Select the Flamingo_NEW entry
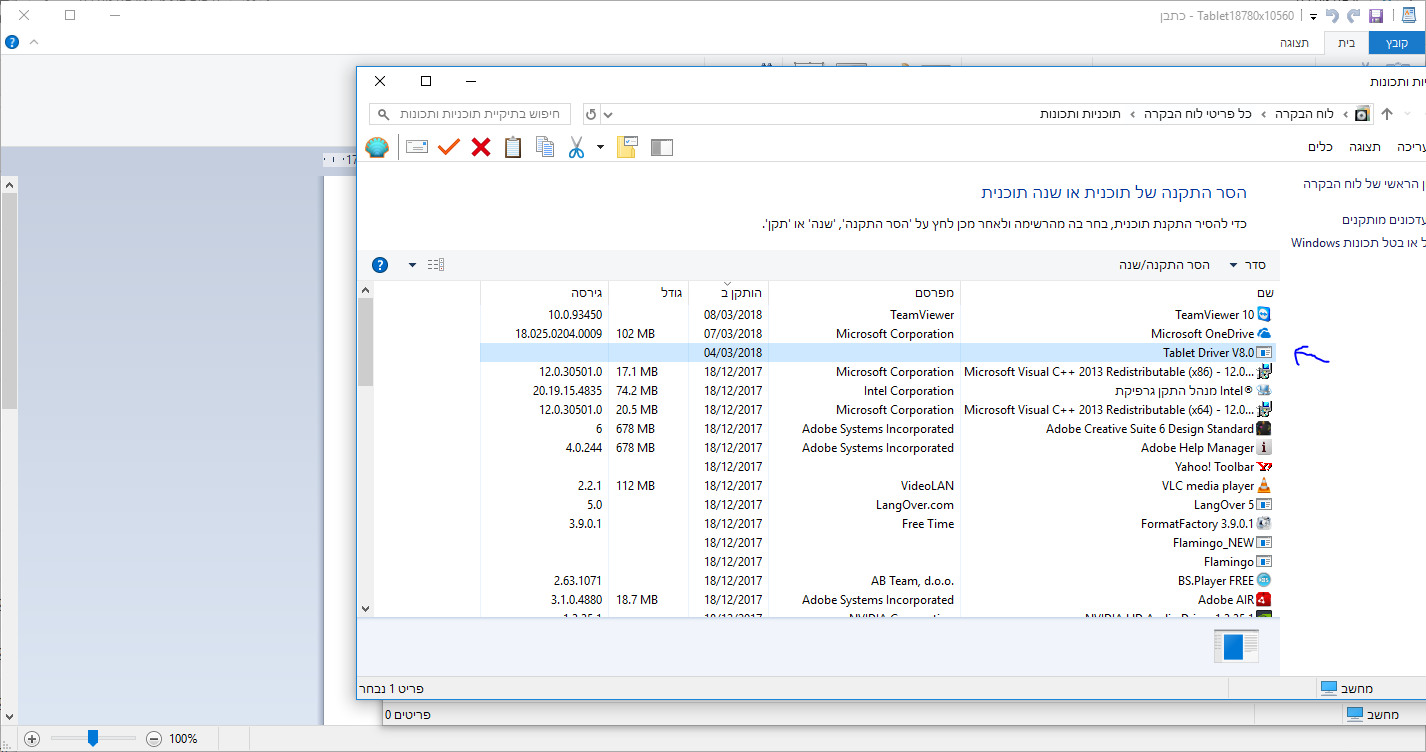Viewport: 1426px width, 752px height. [878, 543]
